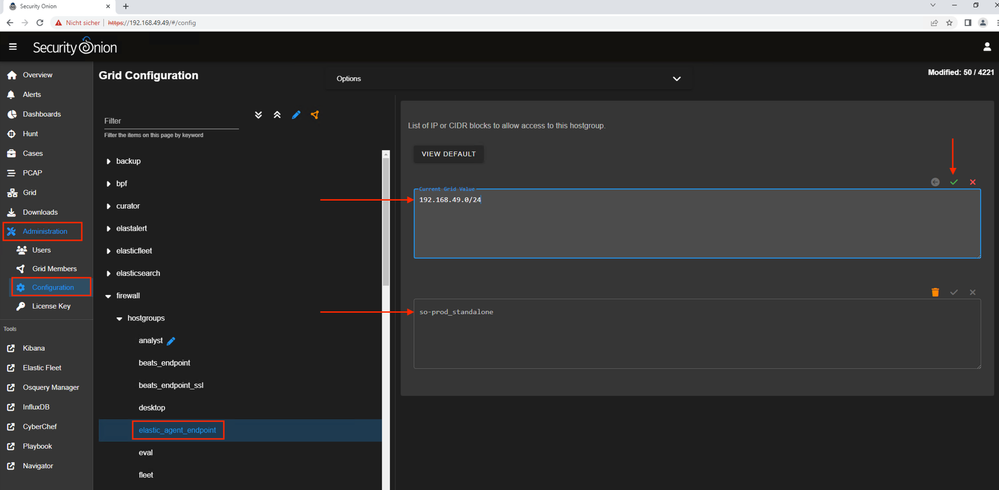999x490 pixels.
Task: Click the blue pencil icon above tree
Action: tap(296, 115)
